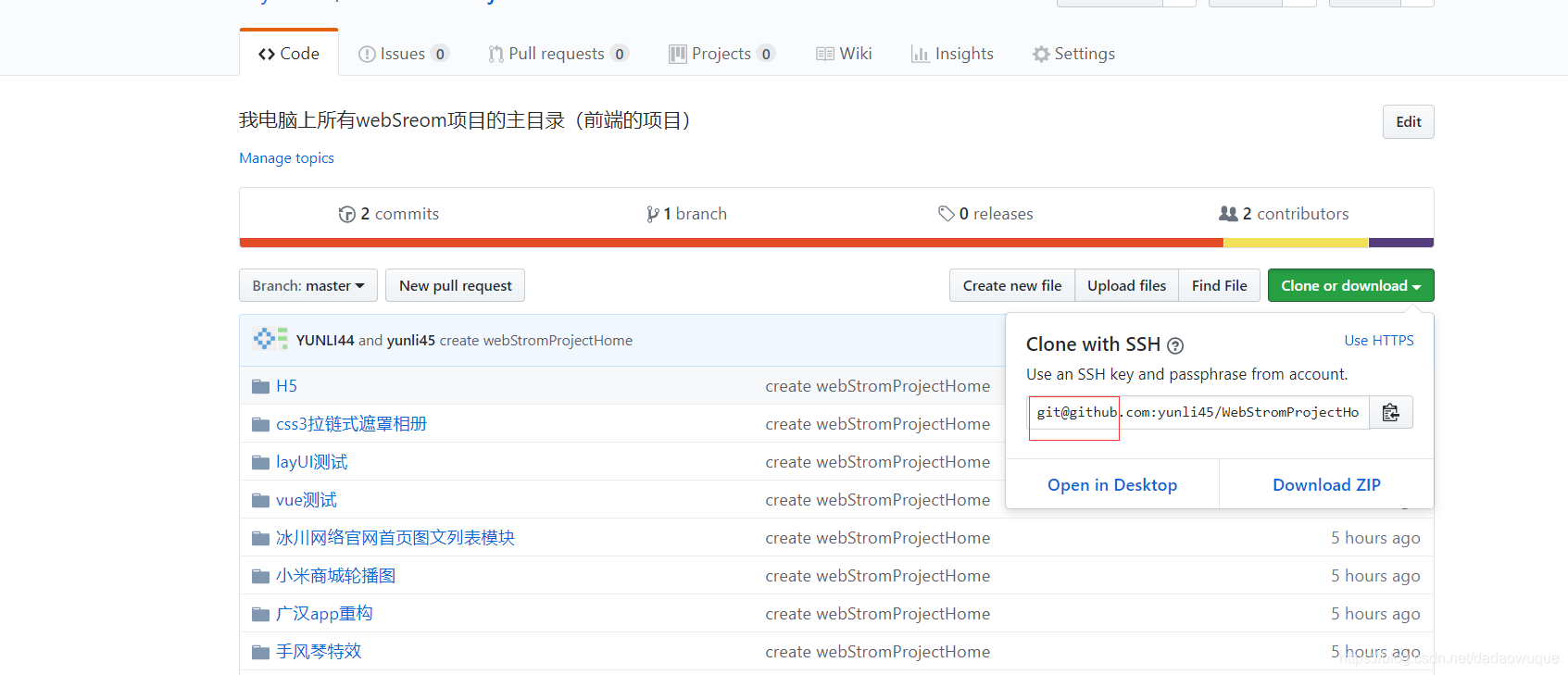Open the Pull requests tab
Viewport: 1568px width, 675px height.
click(558, 53)
